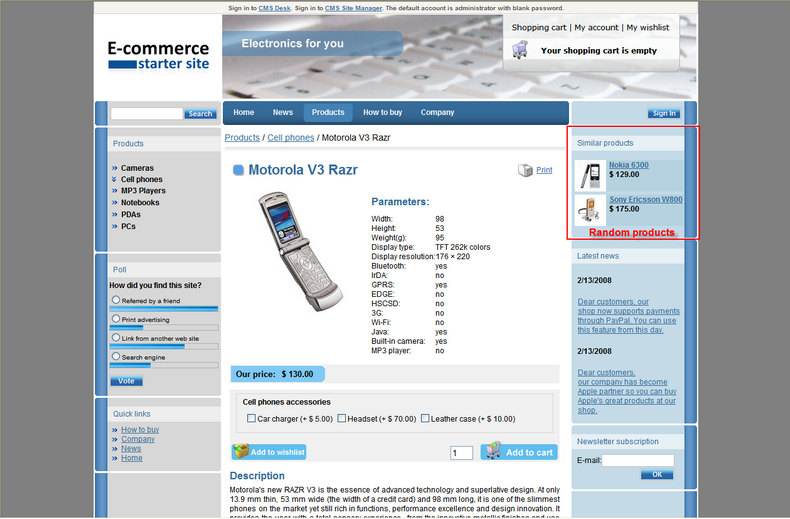This screenshot has height=519, width=790.
Task: Open the Home menu tab
Action: point(244,112)
